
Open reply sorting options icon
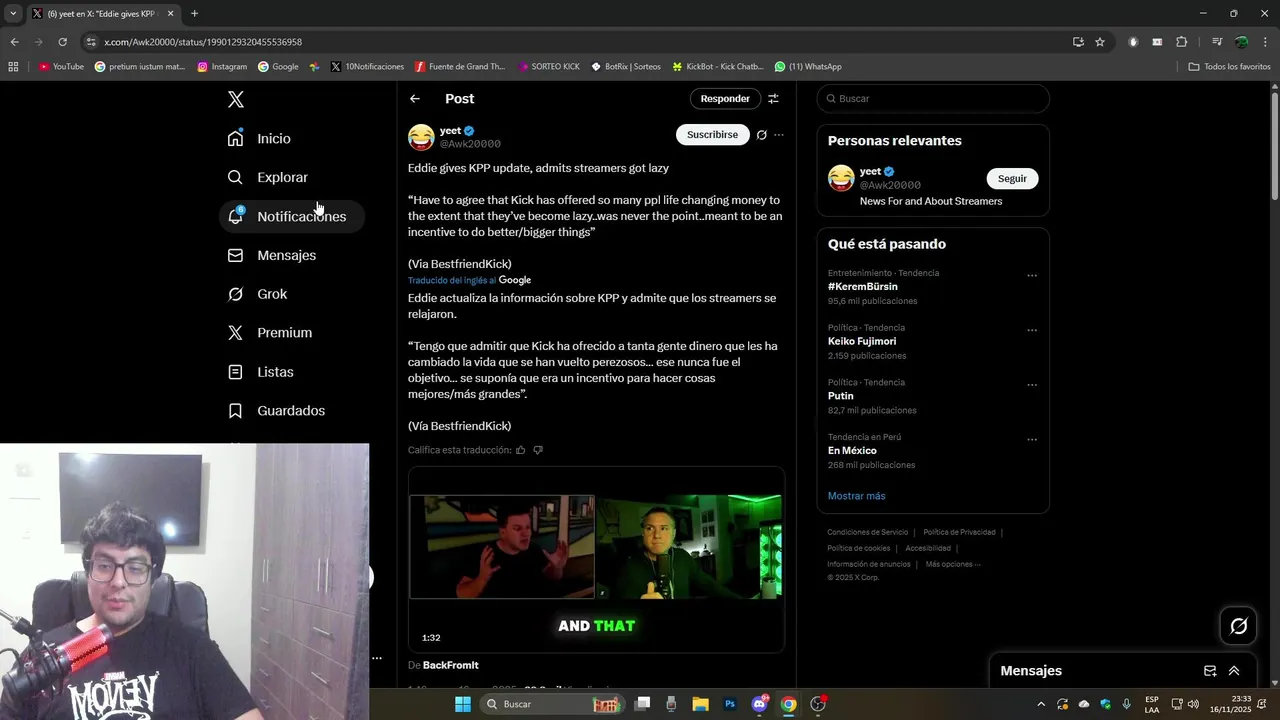point(773,99)
